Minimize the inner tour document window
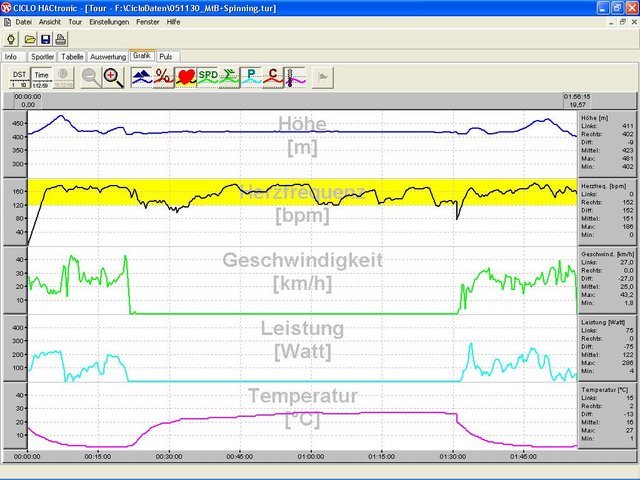The image size is (640, 480). point(611,22)
